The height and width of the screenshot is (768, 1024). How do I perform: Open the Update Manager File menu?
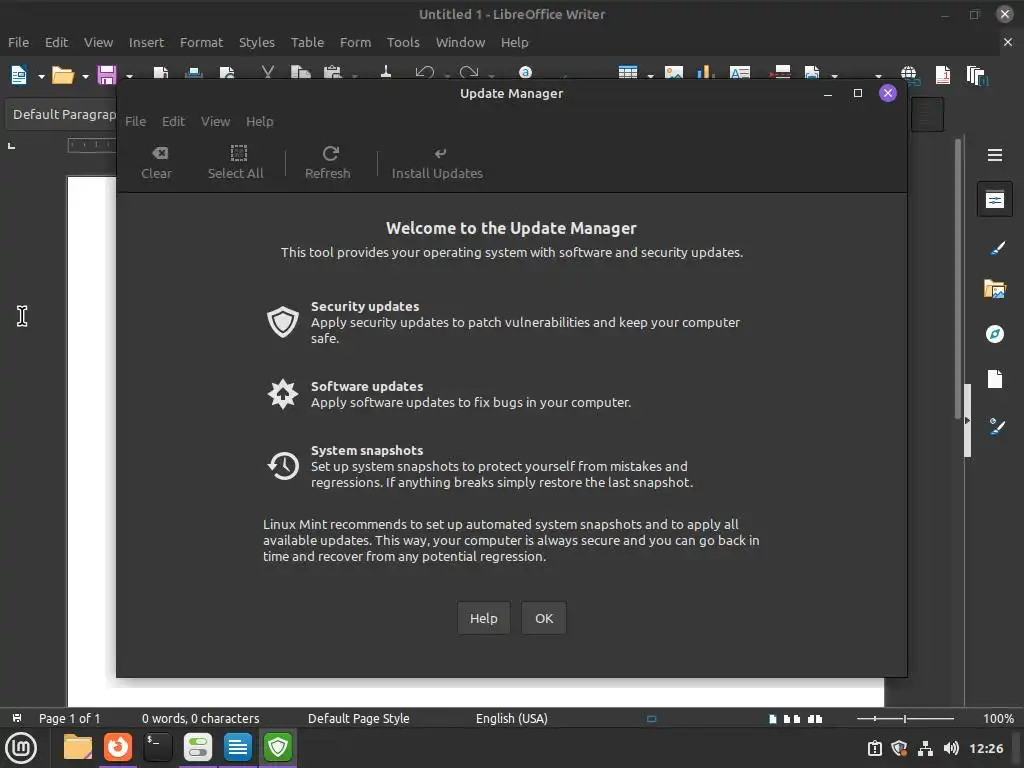point(135,121)
